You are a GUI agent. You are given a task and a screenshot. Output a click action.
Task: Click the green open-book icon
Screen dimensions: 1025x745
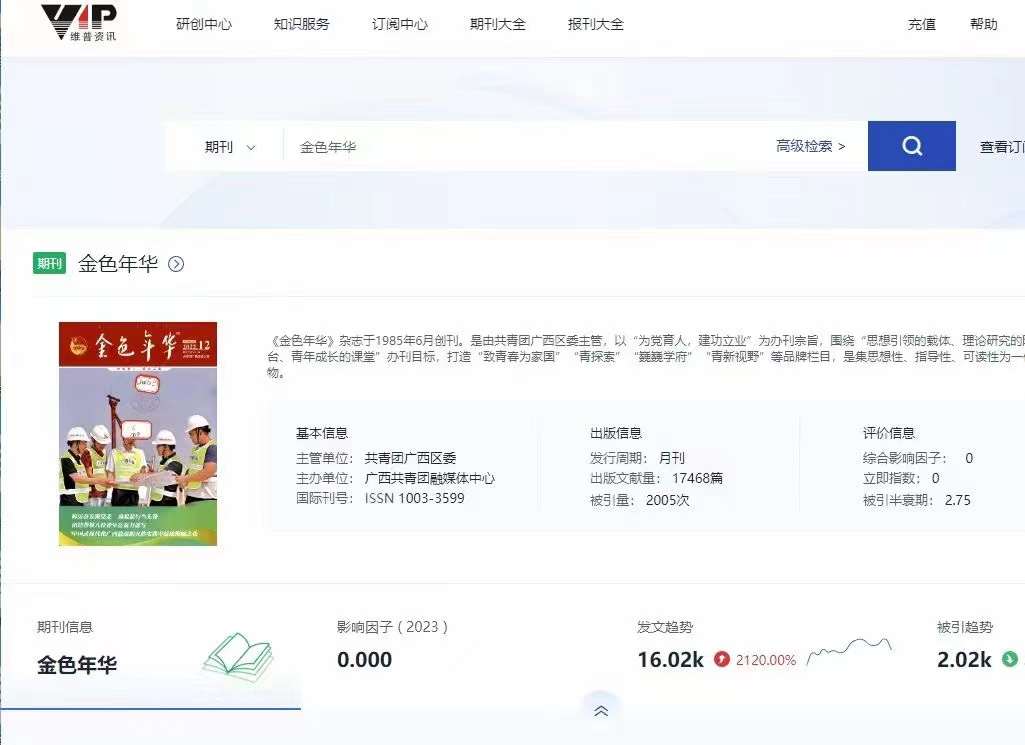pyautogui.click(x=238, y=655)
